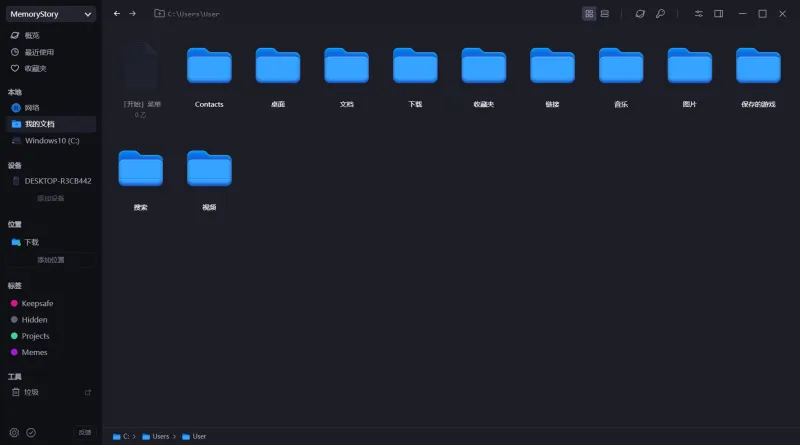Select the 链接 links folder
This screenshot has height=445, width=800.
pyautogui.click(x=553, y=77)
